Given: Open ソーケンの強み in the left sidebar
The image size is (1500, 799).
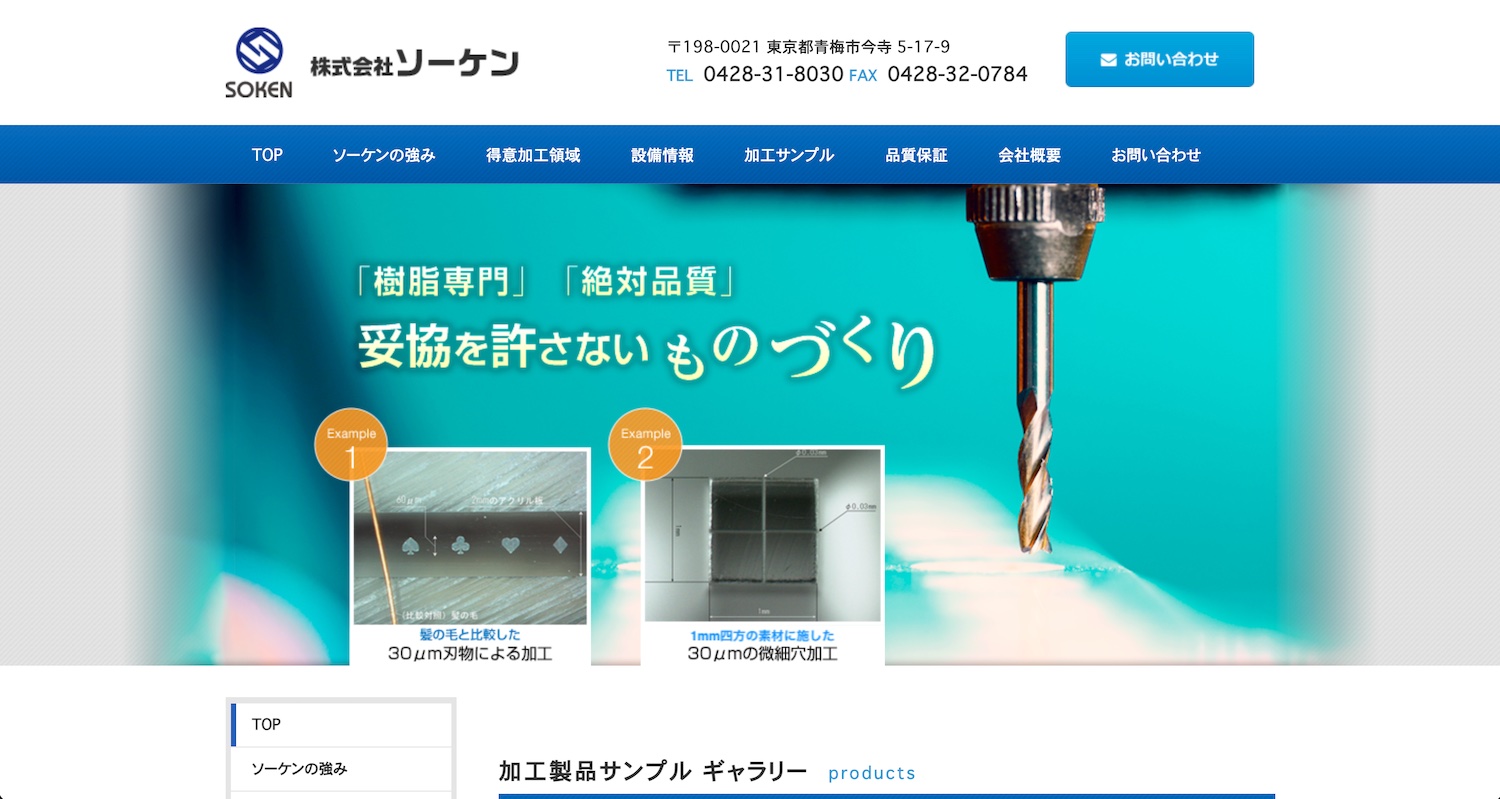Looking at the screenshot, I should 341,769.
